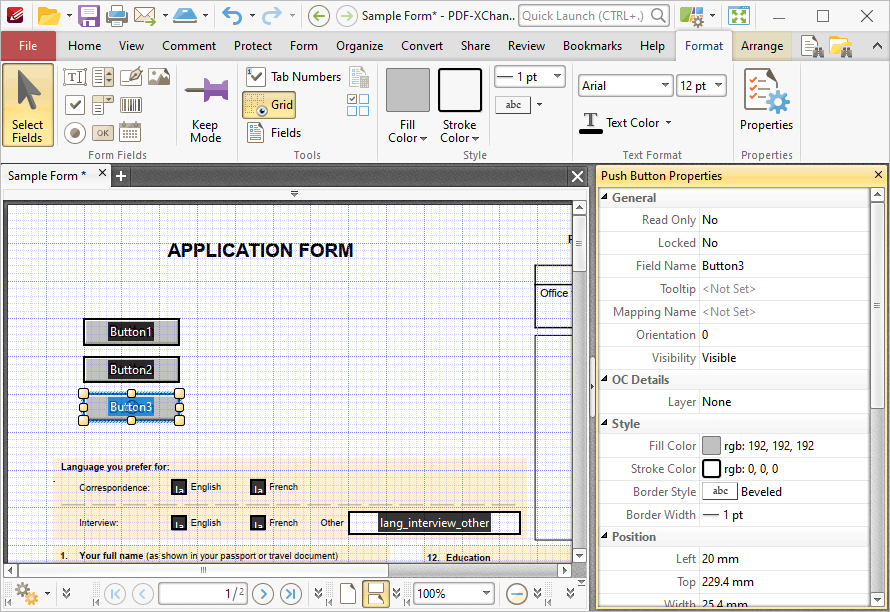Toggle Keep Mode for form tools
890x612 pixels.
click(205, 104)
